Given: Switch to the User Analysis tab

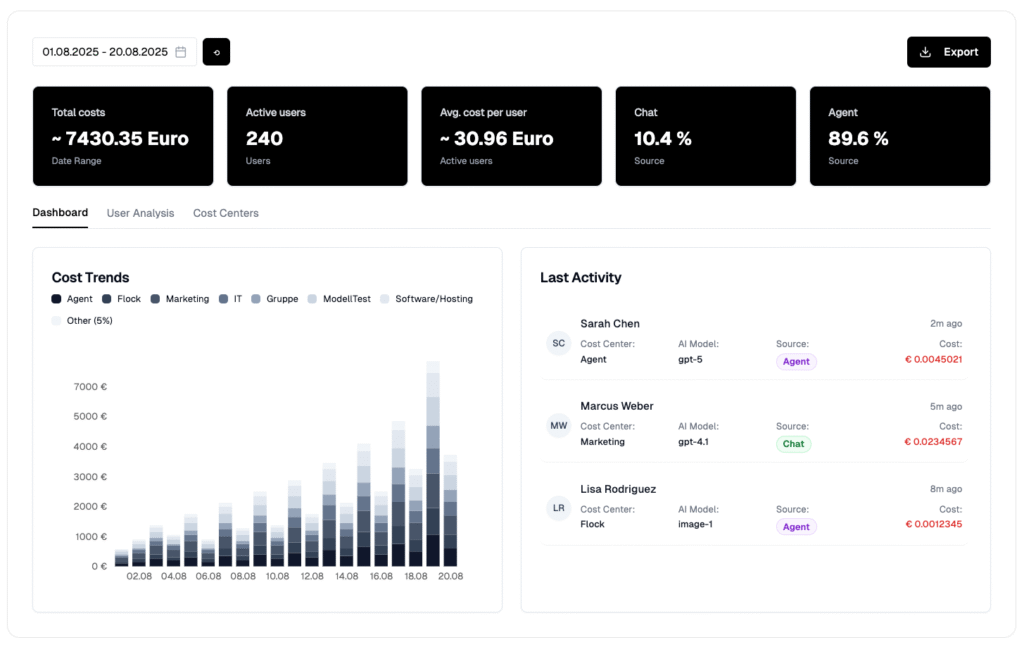Looking at the screenshot, I should click(140, 213).
